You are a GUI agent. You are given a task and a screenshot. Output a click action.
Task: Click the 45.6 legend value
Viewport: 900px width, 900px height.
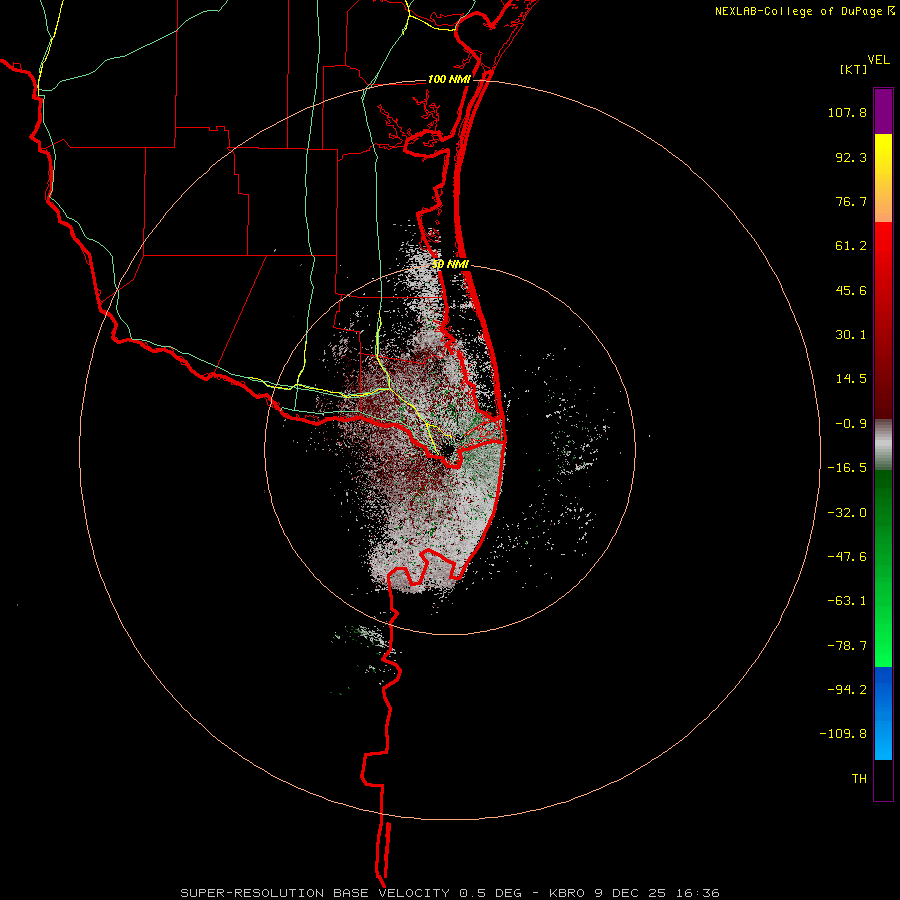coord(851,290)
